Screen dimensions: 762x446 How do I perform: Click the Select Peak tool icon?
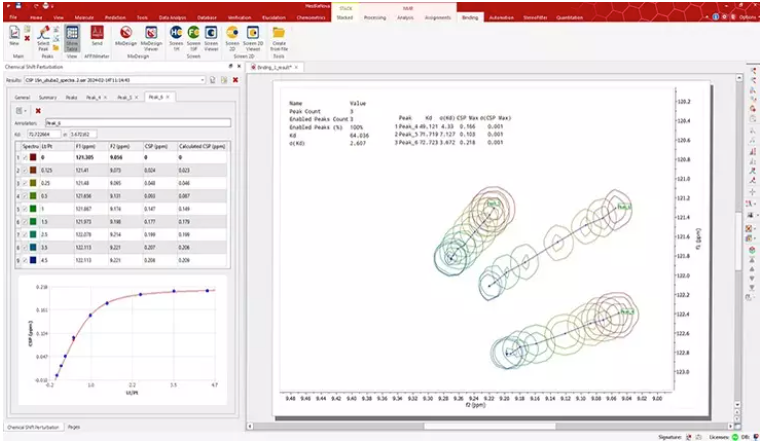(43, 38)
